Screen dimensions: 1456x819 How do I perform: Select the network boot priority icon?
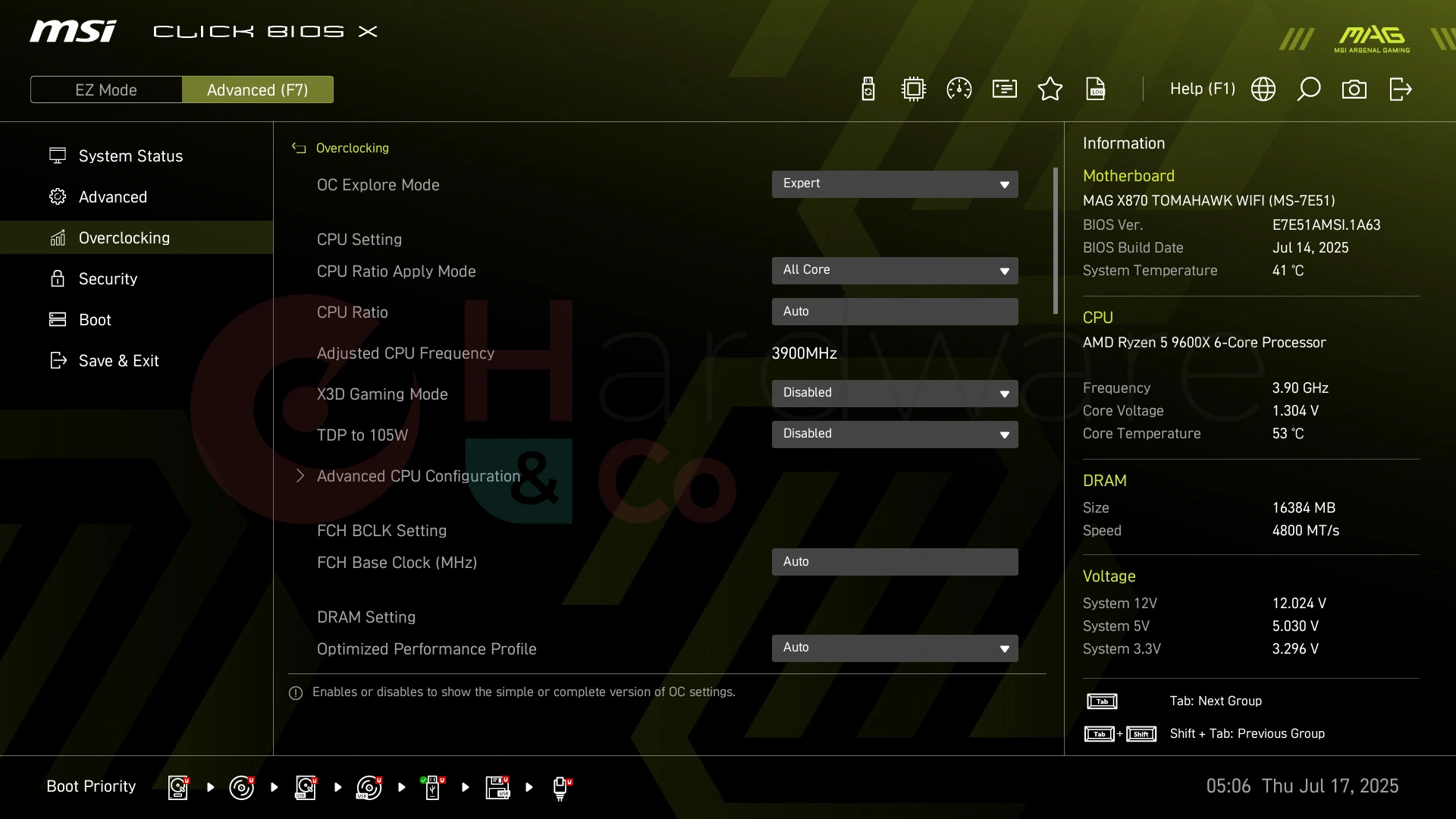coord(561,789)
